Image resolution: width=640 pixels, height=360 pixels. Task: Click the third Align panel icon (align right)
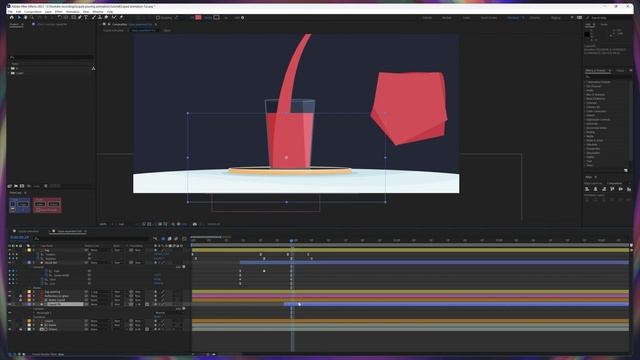pos(604,189)
